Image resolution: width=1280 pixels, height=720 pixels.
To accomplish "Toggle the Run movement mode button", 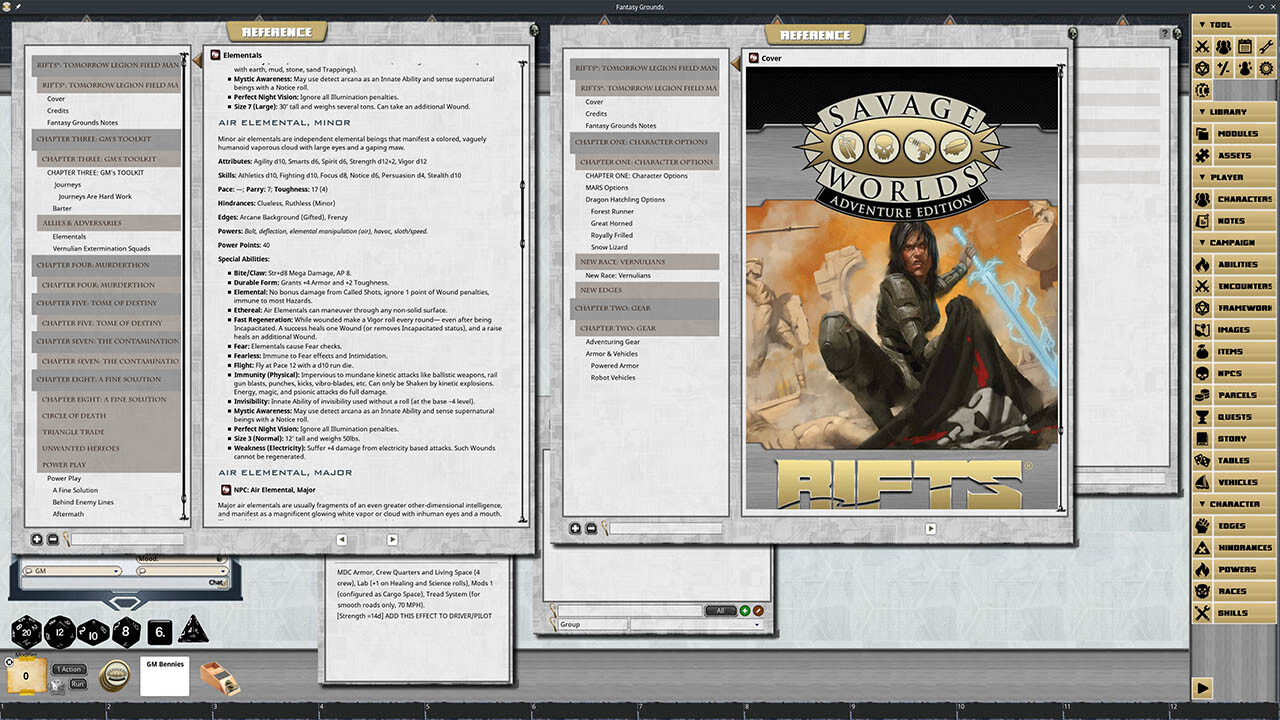I will [x=77, y=684].
